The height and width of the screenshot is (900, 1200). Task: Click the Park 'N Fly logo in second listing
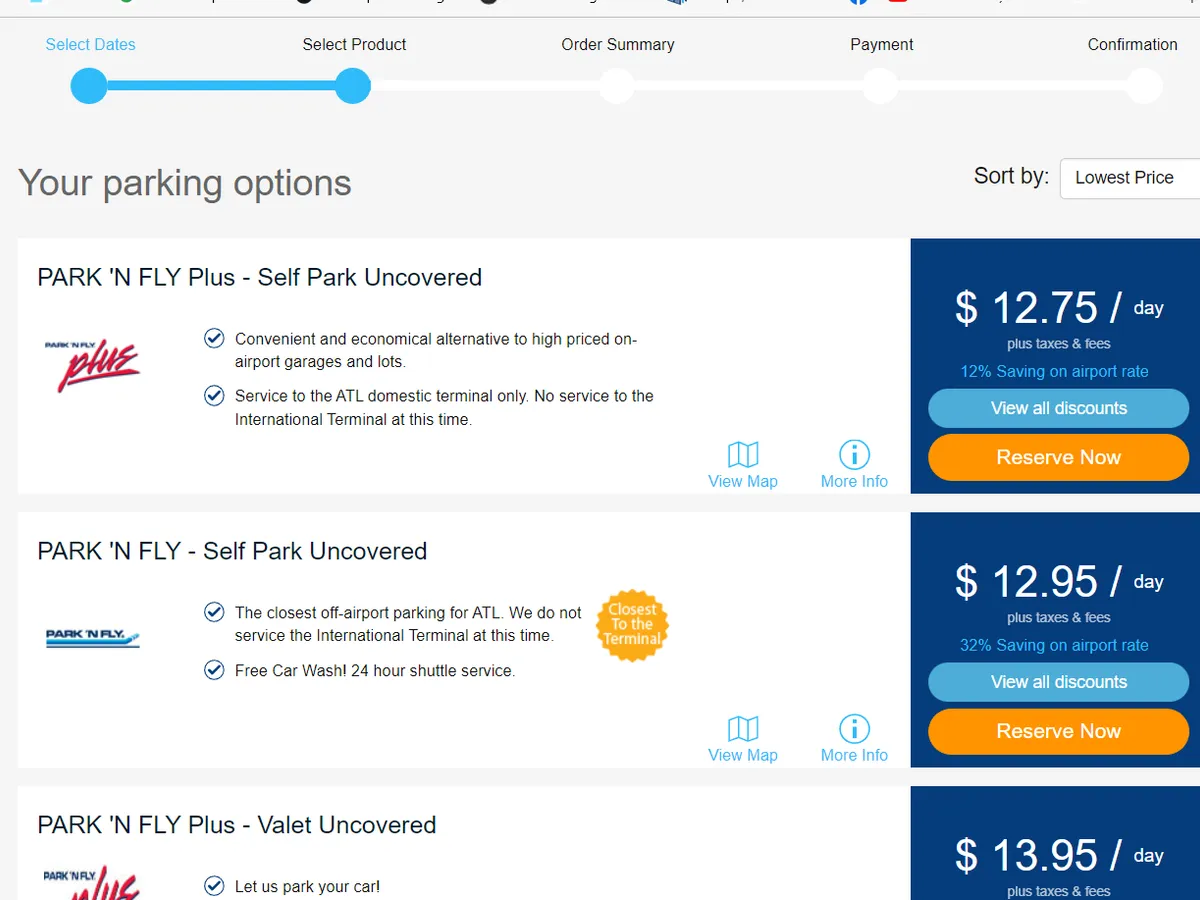[x=93, y=637]
